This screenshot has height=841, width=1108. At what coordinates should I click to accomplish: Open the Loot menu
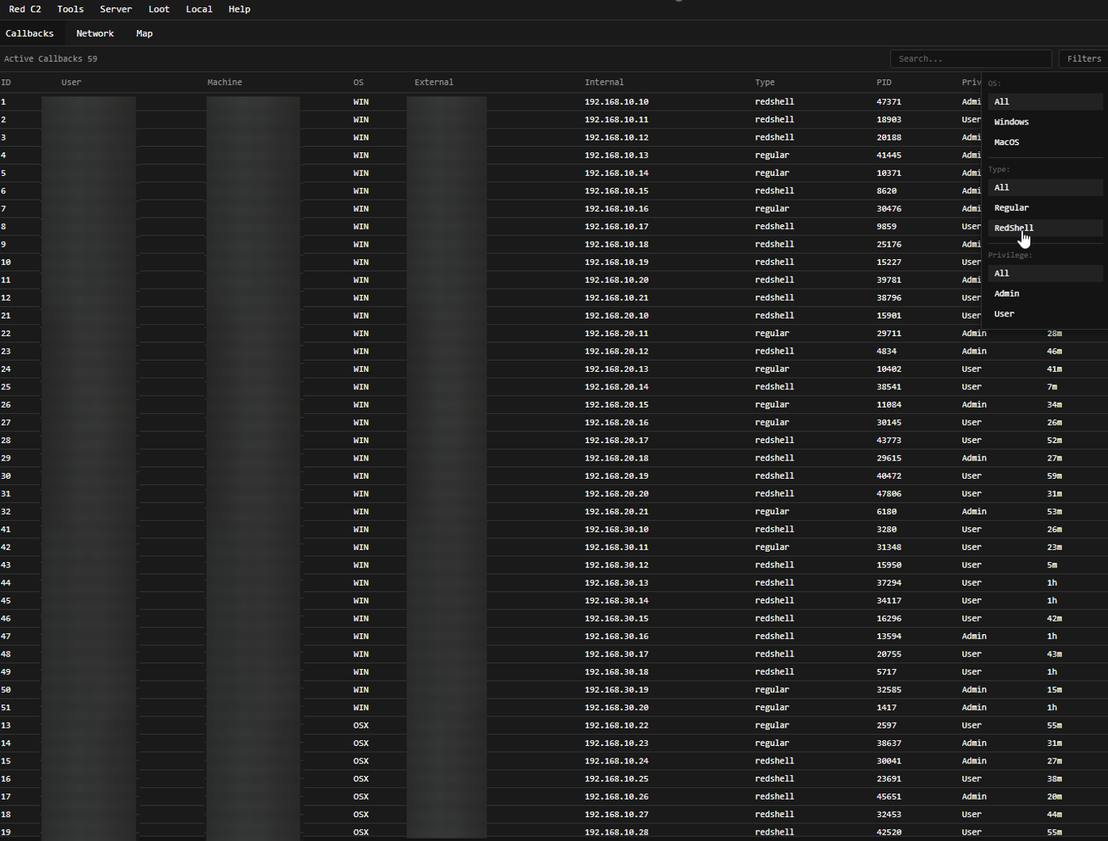tap(159, 9)
